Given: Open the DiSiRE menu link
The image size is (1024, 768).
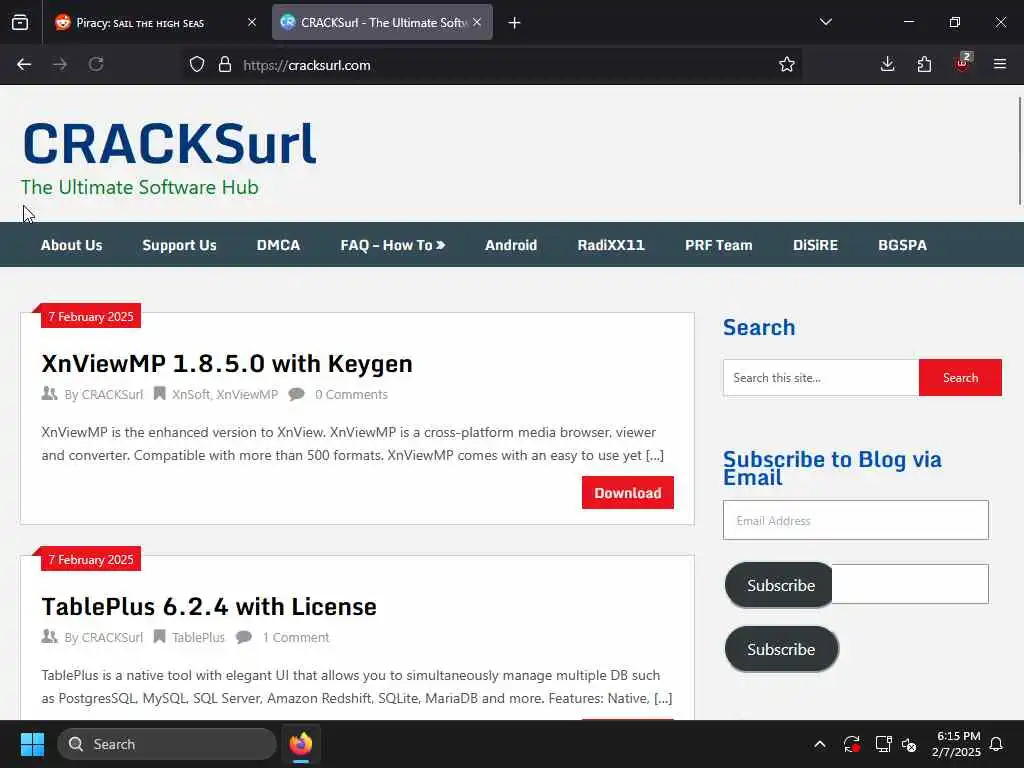Looking at the screenshot, I should point(815,245).
